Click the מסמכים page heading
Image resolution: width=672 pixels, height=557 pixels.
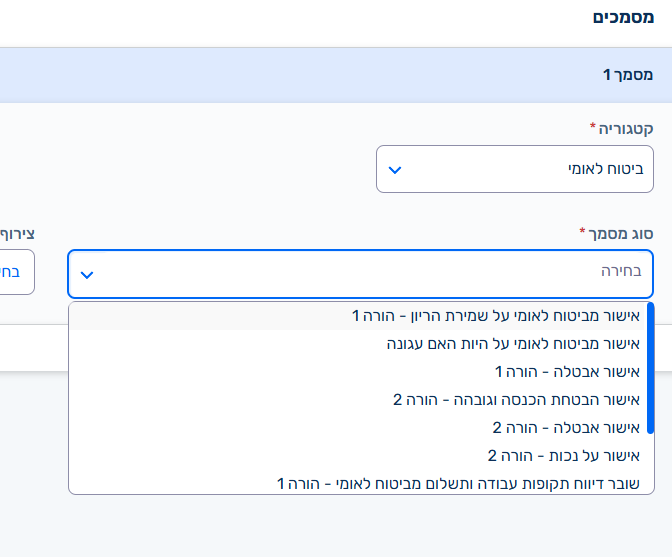tap(624, 17)
